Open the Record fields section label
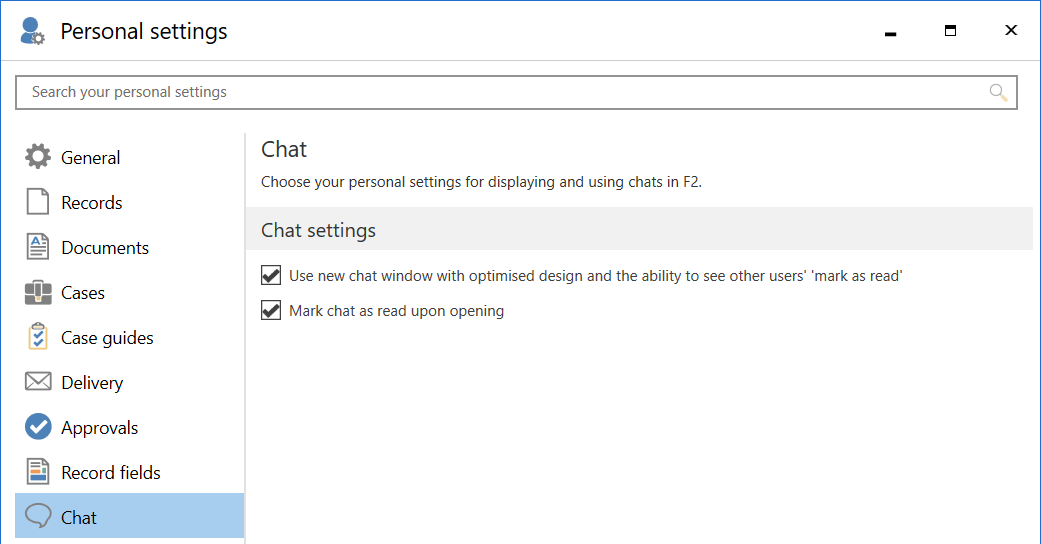The image size is (1041, 544). point(111,473)
